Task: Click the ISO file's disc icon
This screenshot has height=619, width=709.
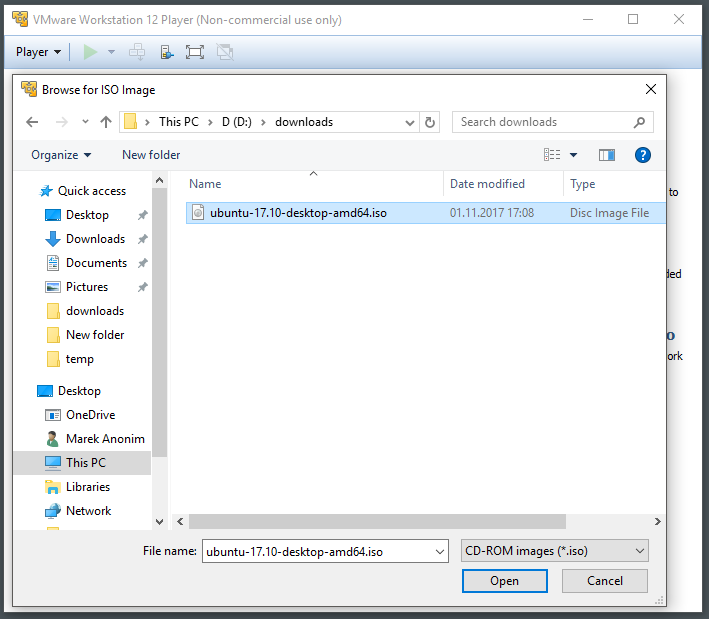Action: 198,213
